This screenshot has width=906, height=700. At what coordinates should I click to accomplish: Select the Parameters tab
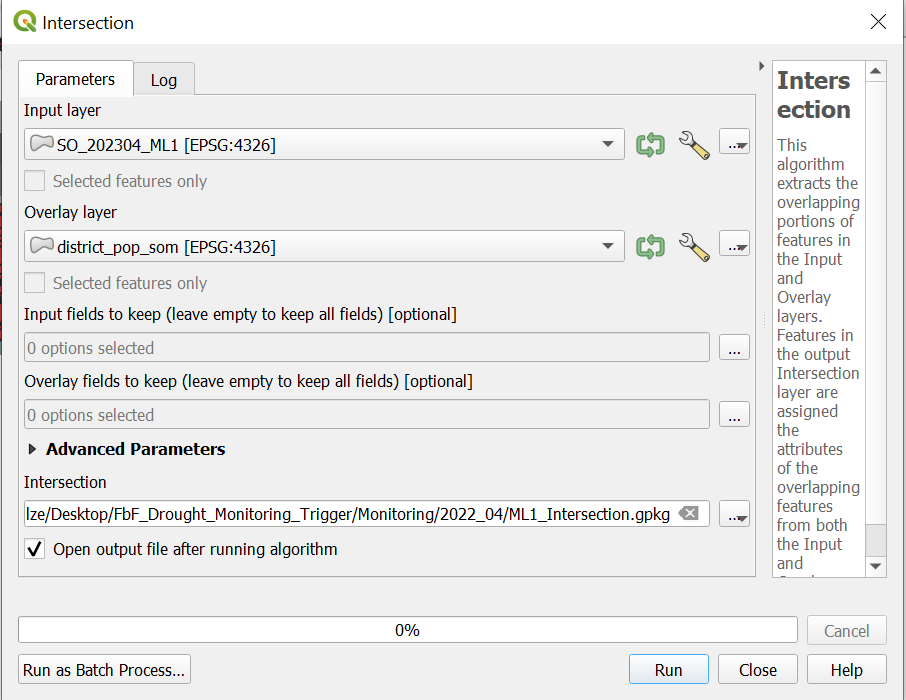click(x=75, y=79)
